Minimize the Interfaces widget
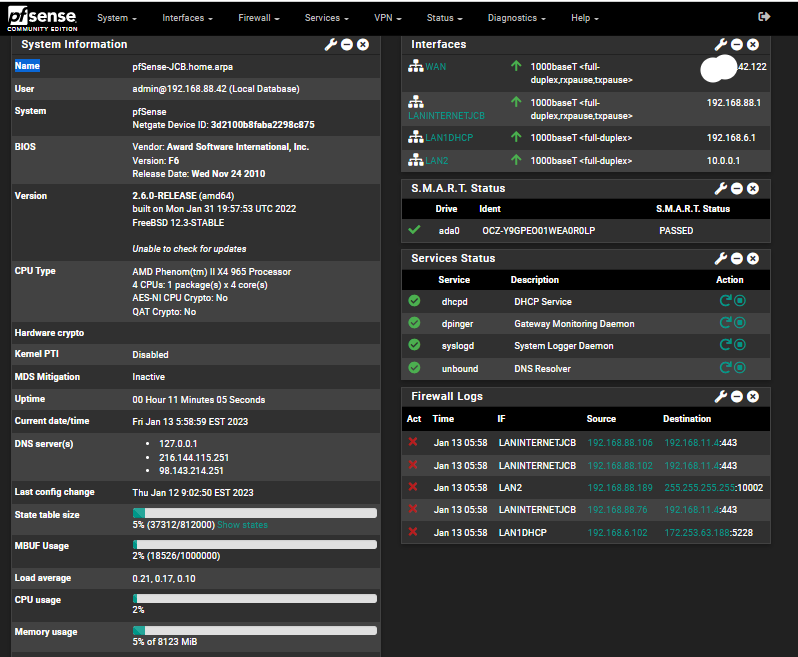The height and width of the screenshot is (657, 798). click(x=737, y=45)
